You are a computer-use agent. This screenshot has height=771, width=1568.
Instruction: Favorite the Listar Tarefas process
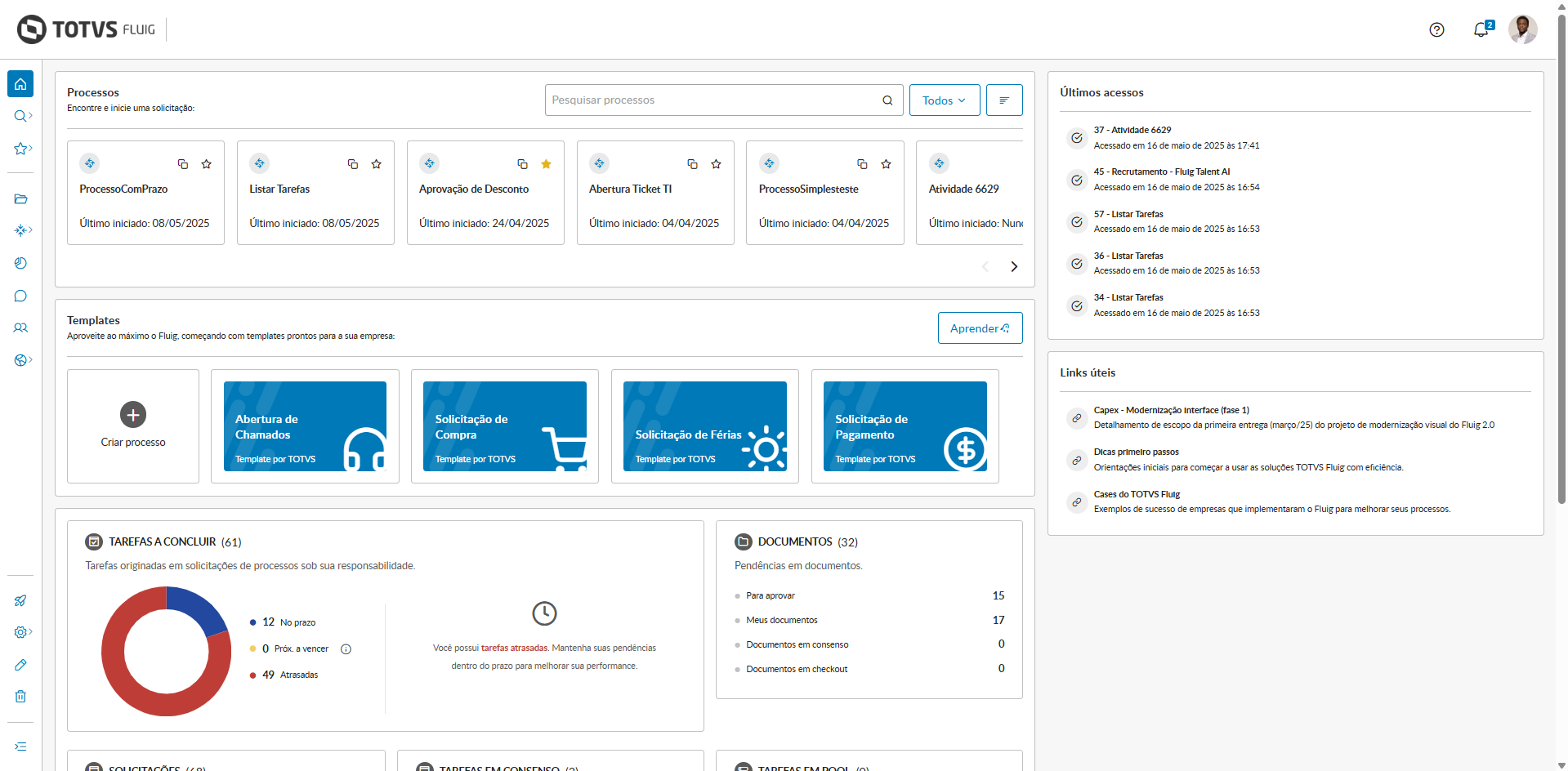click(377, 164)
